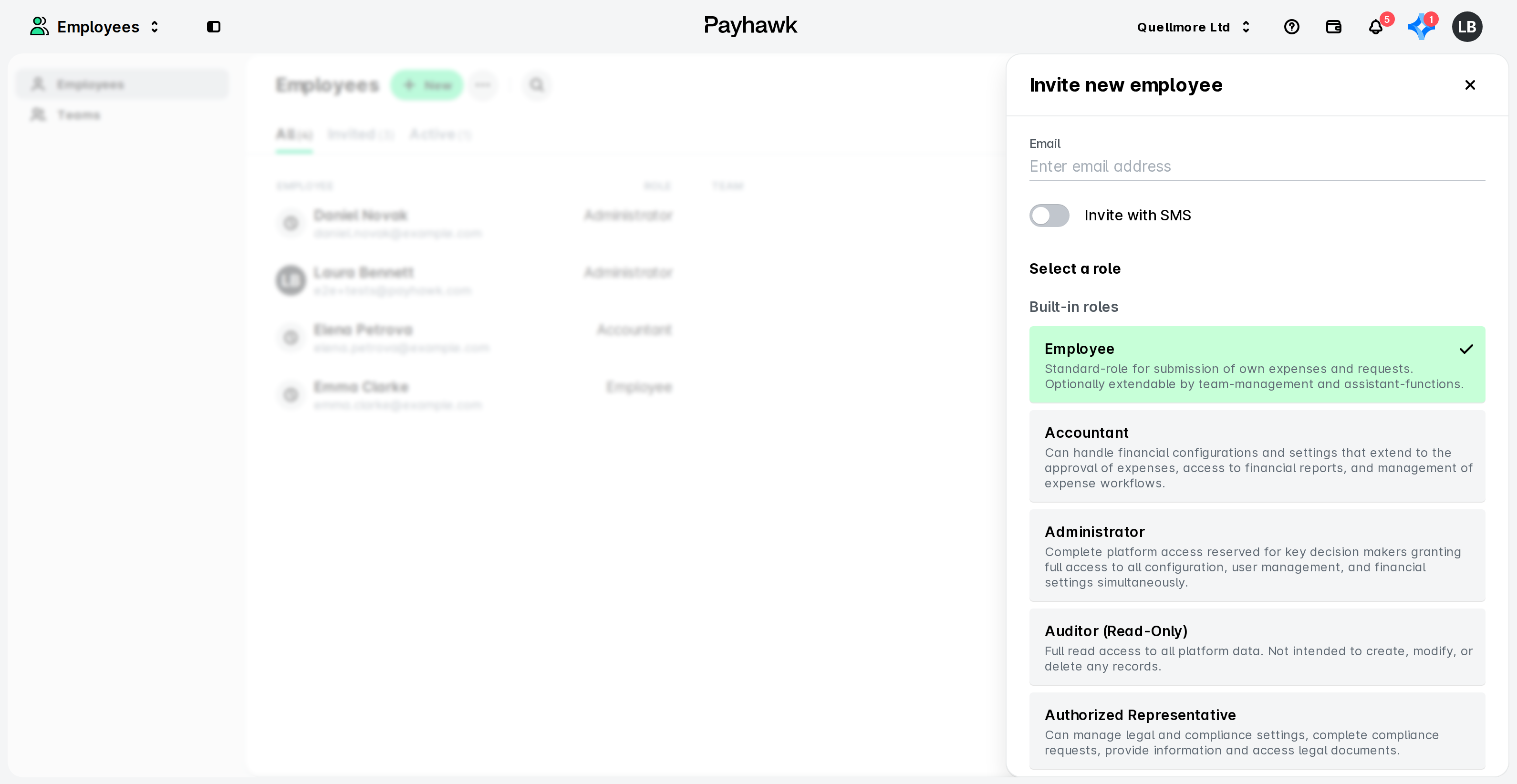Screen dimensions: 1517x784
Task: Open the Quellmore Ltd company switcher
Action: [1193, 27]
